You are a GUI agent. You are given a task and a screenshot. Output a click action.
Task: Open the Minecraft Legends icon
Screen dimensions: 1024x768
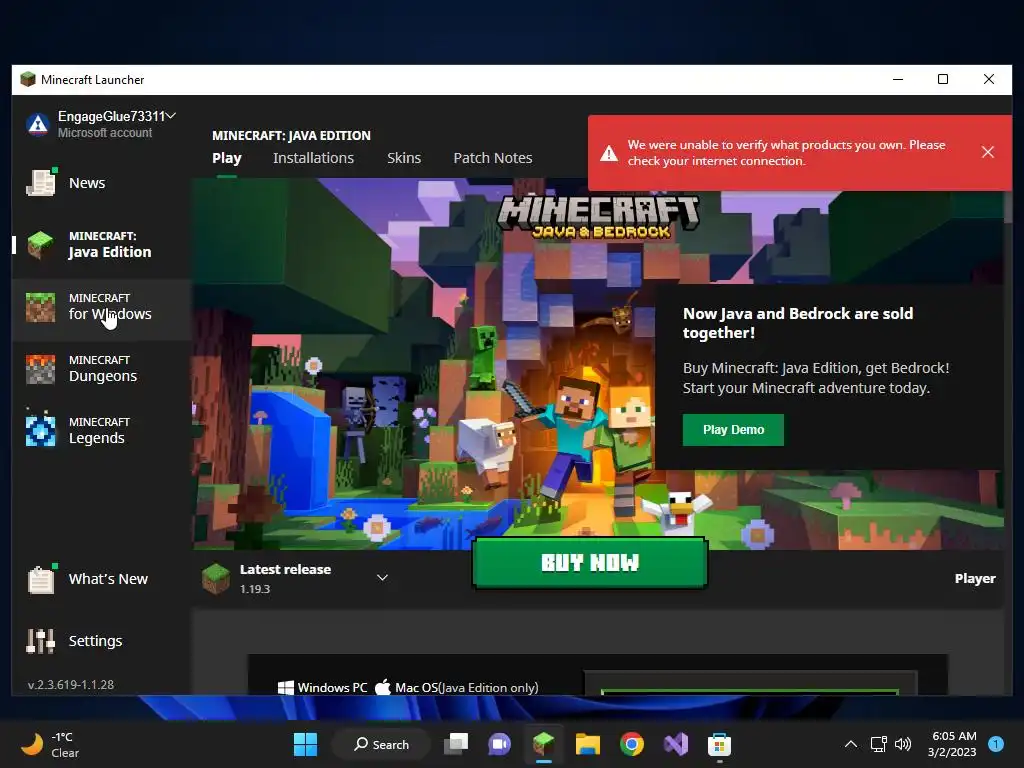tap(40, 430)
